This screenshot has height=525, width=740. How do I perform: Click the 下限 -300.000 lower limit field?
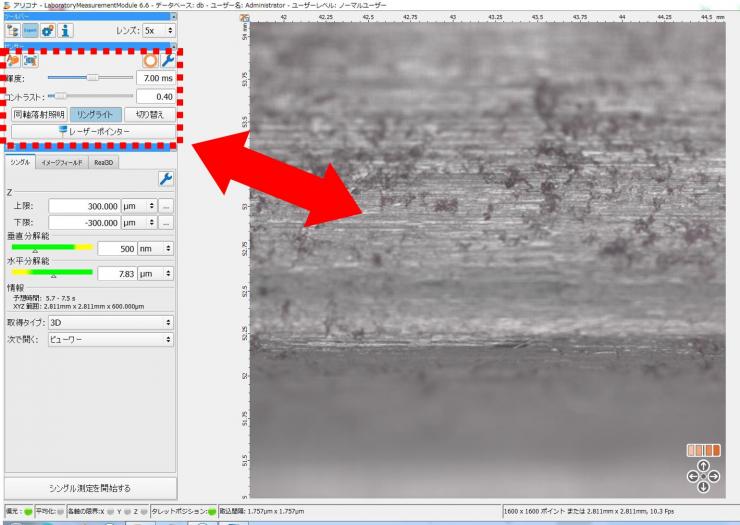click(x=84, y=223)
